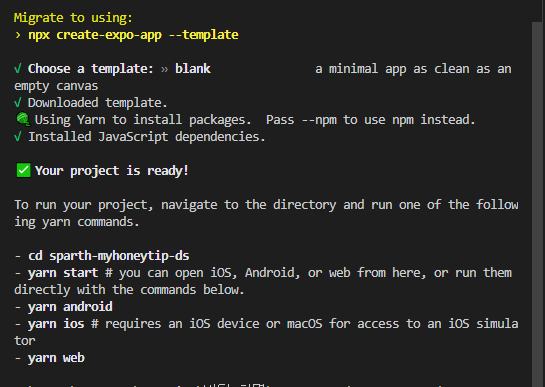
Task: Click the 'Migrate to using:' line
Action: (73, 18)
